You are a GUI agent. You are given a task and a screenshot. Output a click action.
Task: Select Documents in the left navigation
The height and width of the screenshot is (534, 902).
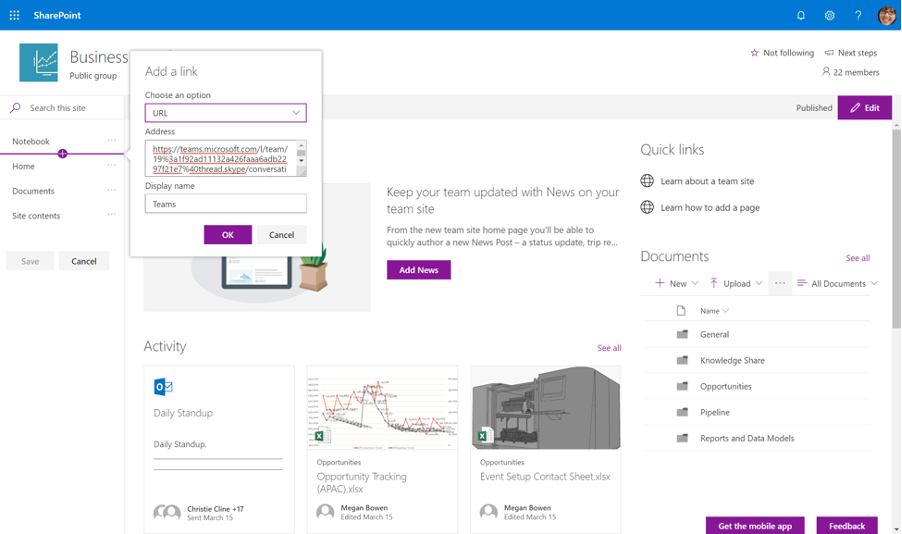33,190
